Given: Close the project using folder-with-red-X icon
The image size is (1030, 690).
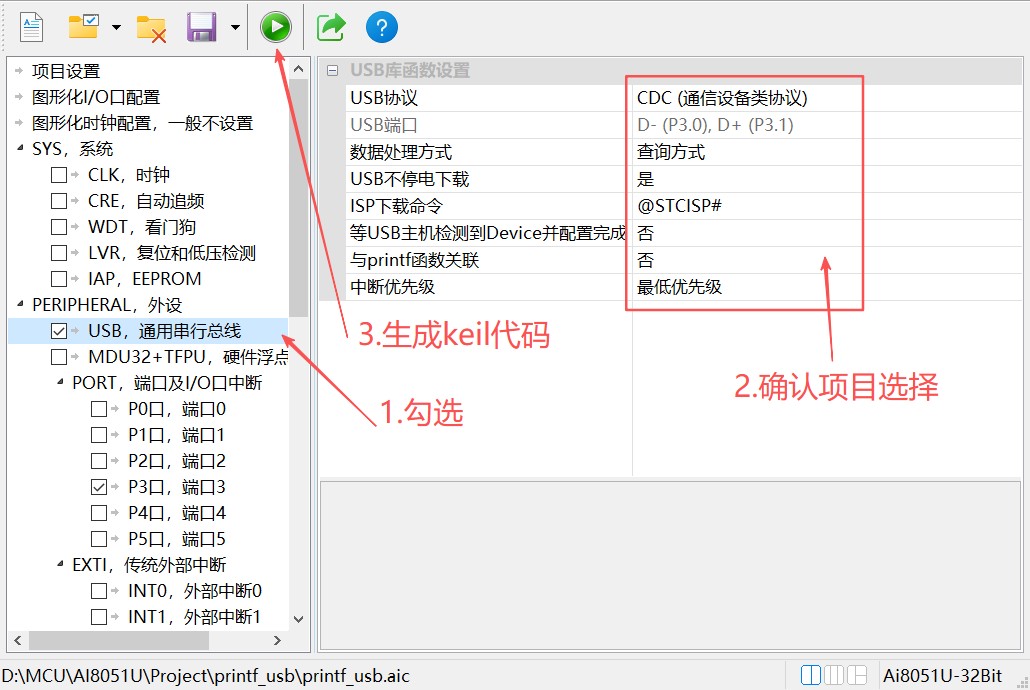Looking at the screenshot, I should [x=152, y=27].
